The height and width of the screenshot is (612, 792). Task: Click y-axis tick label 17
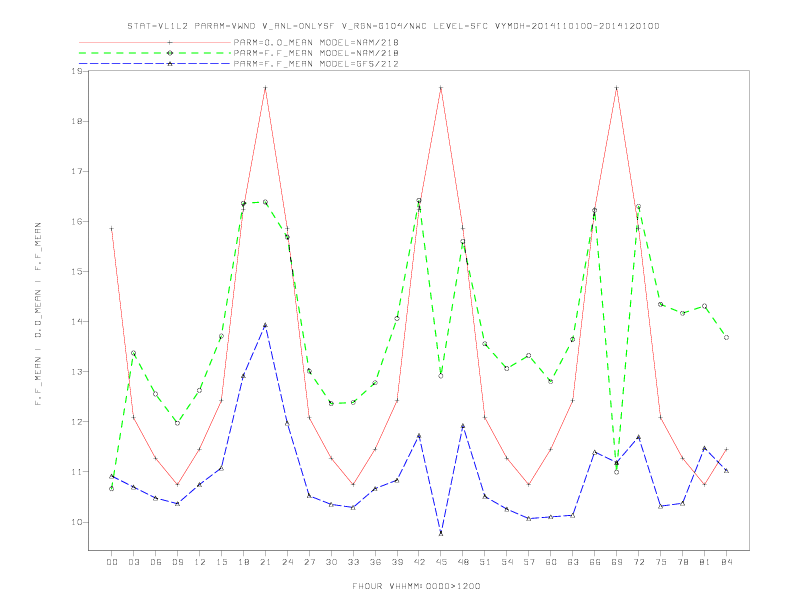(77, 171)
